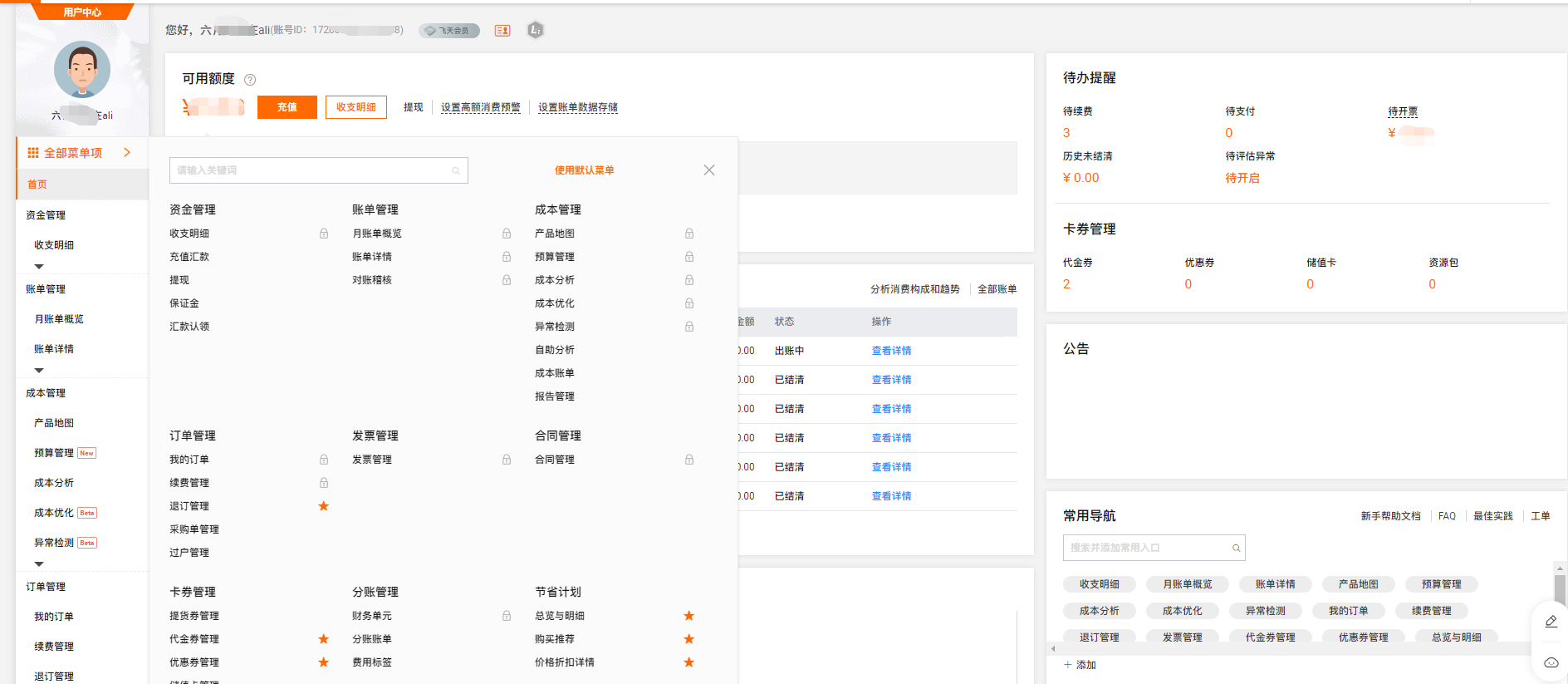
Task: Toggle lock pin for 成本优化
Action: (x=689, y=303)
